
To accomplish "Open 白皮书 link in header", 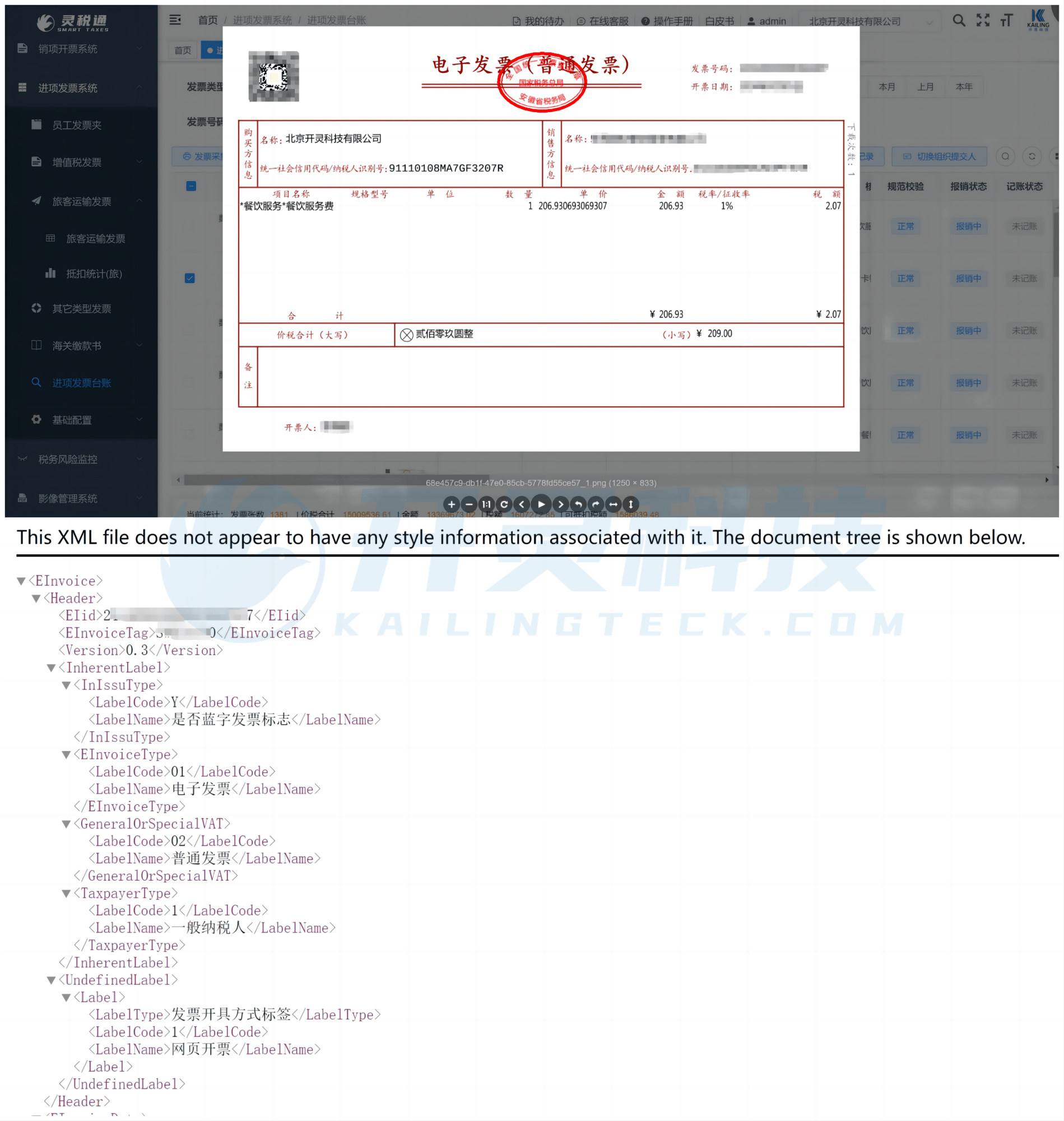I will (x=719, y=21).
